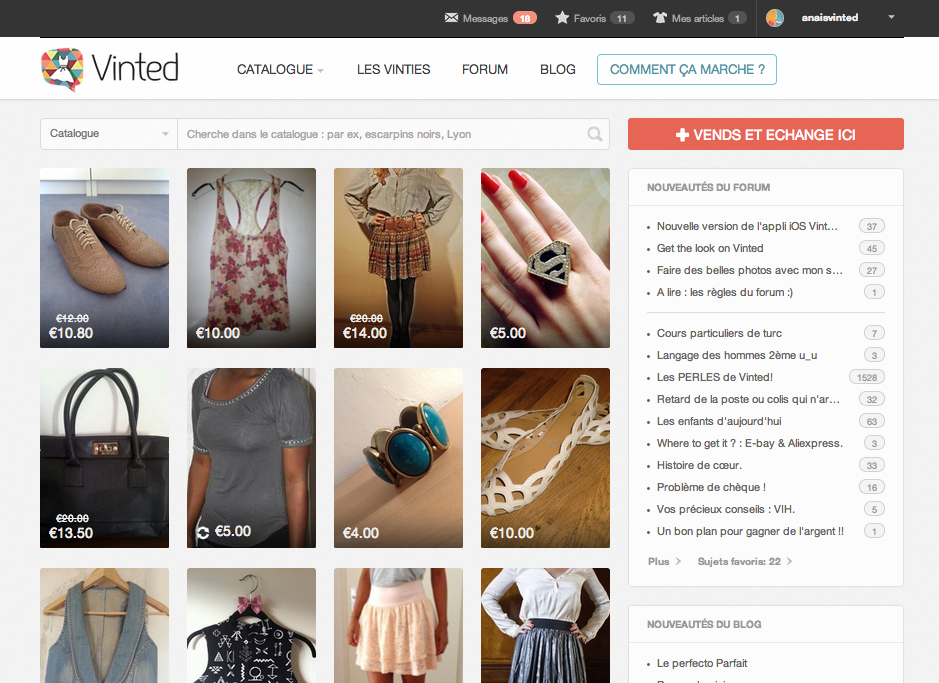
Task: Open the user account dropdown arrow
Action: point(891,17)
